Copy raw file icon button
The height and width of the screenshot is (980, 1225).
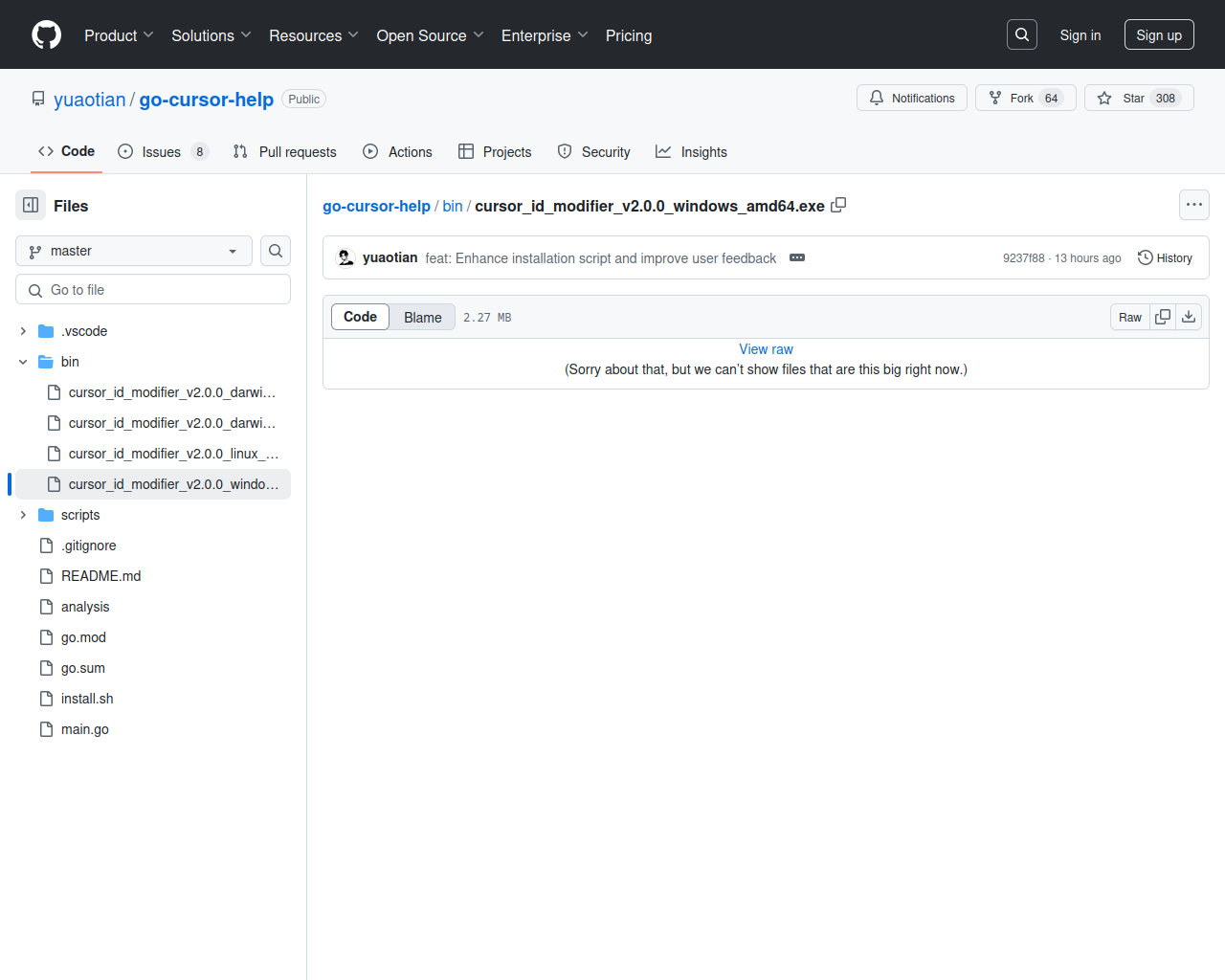(1163, 317)
